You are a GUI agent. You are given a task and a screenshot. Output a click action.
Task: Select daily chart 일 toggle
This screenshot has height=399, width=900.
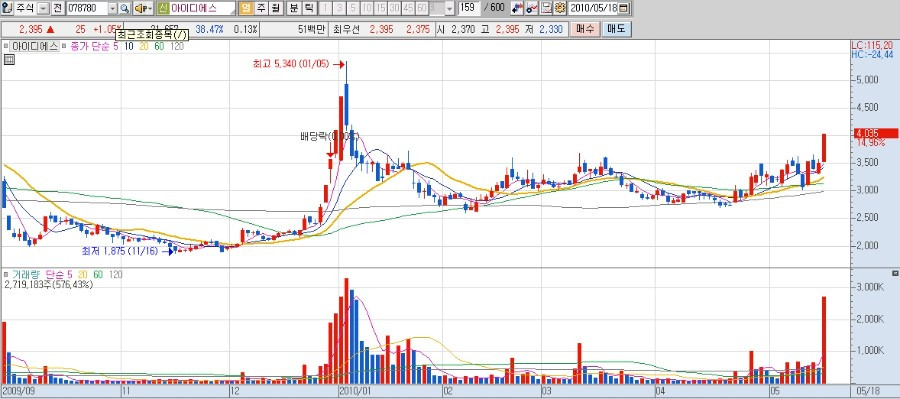coord(246,8)
